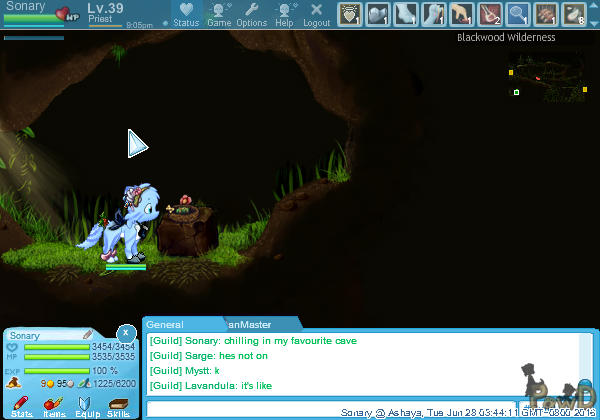Focus the chat message input field

[x=330, y=408]
